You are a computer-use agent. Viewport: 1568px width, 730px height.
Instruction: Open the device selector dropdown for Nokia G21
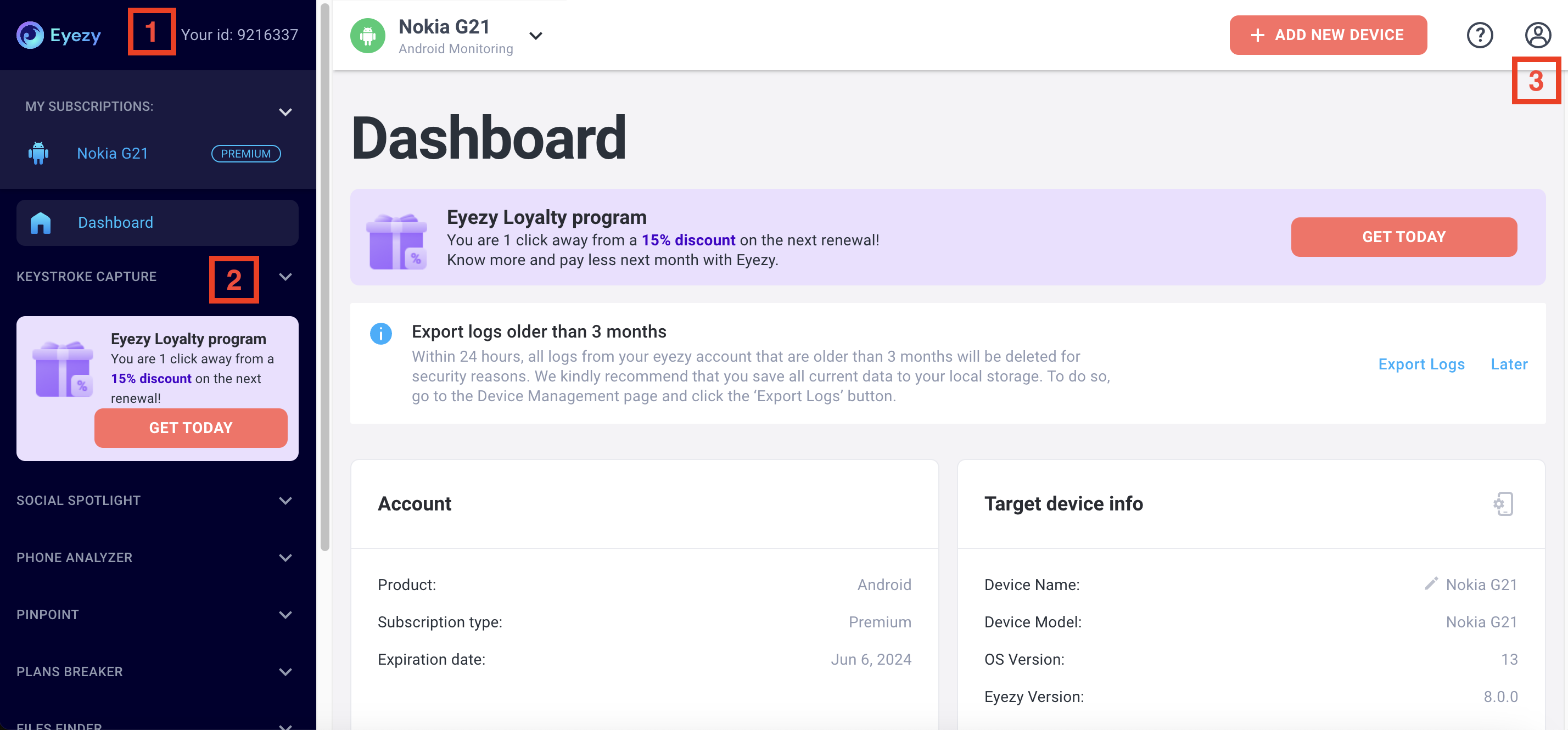coord(536,35)
